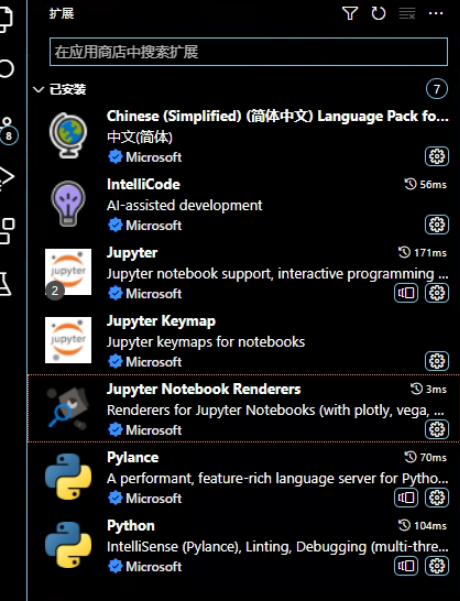Open the Pylance extension
The image size is (460, 601).
coord(243,477)
